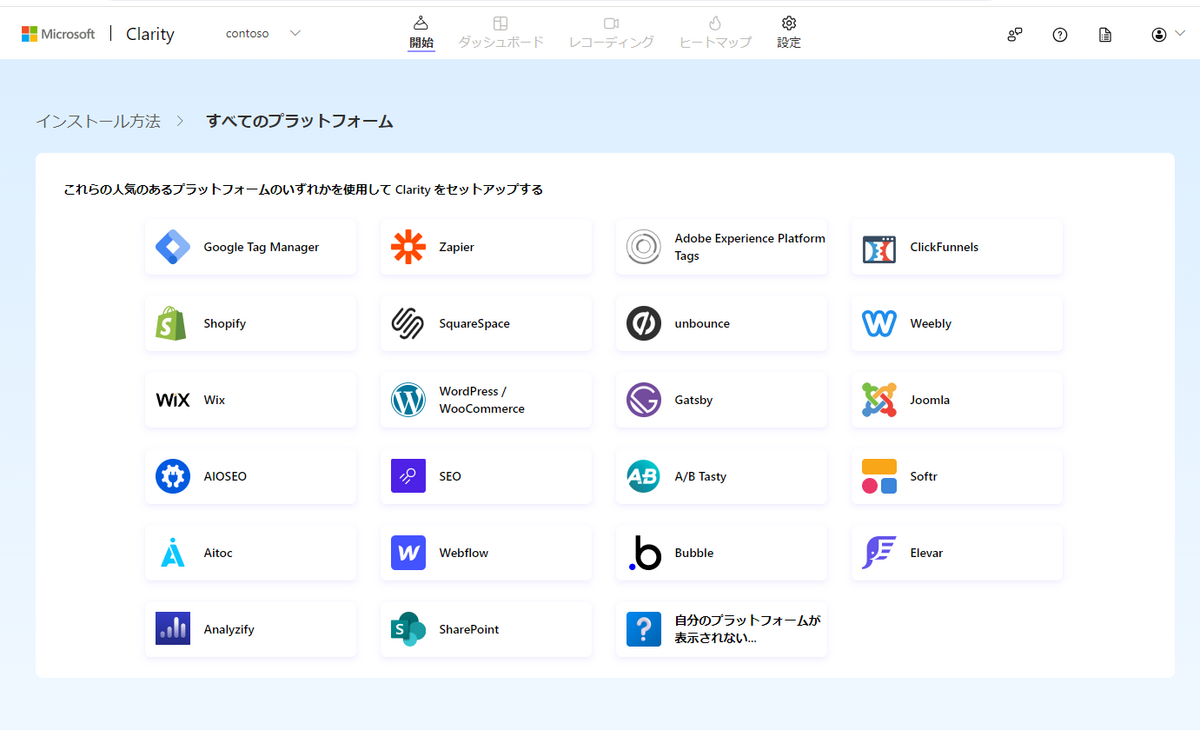Click the Adobe Experience Platform Tags icon
This screenshot has height=730, width=1200.
coord(643,247)
